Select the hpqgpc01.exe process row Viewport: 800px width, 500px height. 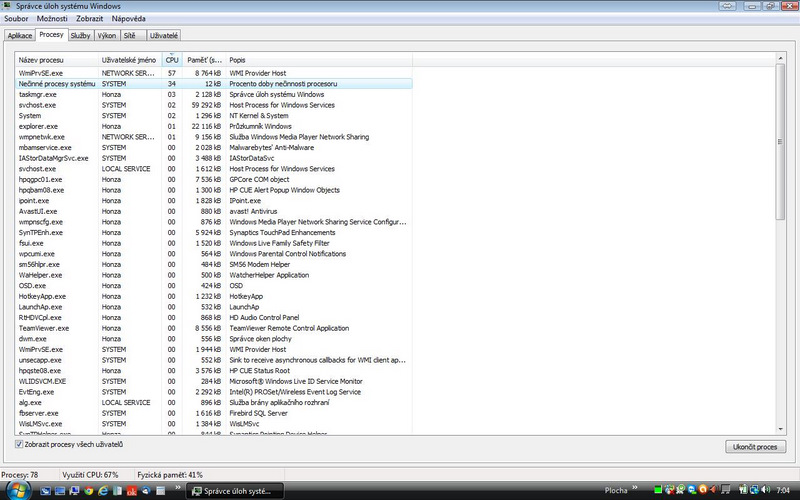pyautogui.click(x=214, y=179)
